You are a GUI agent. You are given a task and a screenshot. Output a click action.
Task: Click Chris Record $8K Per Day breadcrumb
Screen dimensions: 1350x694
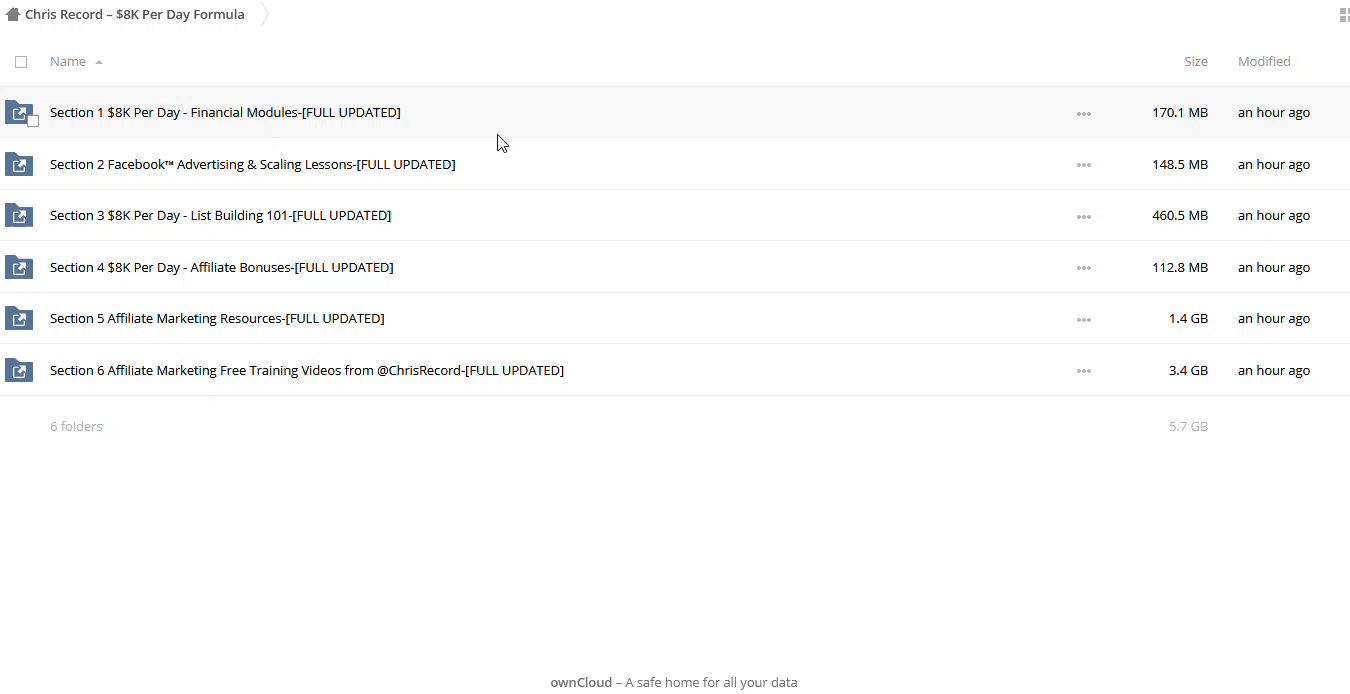point(134,15)
